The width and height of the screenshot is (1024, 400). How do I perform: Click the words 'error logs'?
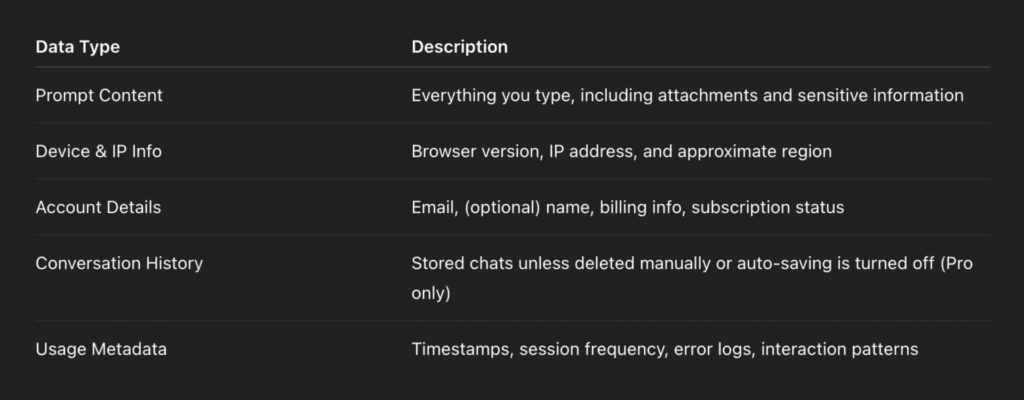(x=714, y=350)
